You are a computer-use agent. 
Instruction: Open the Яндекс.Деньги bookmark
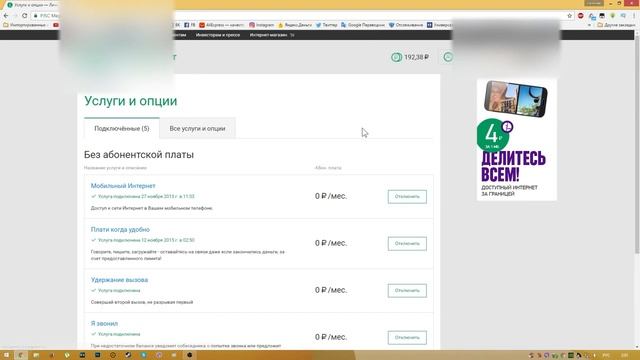point(295,25)
